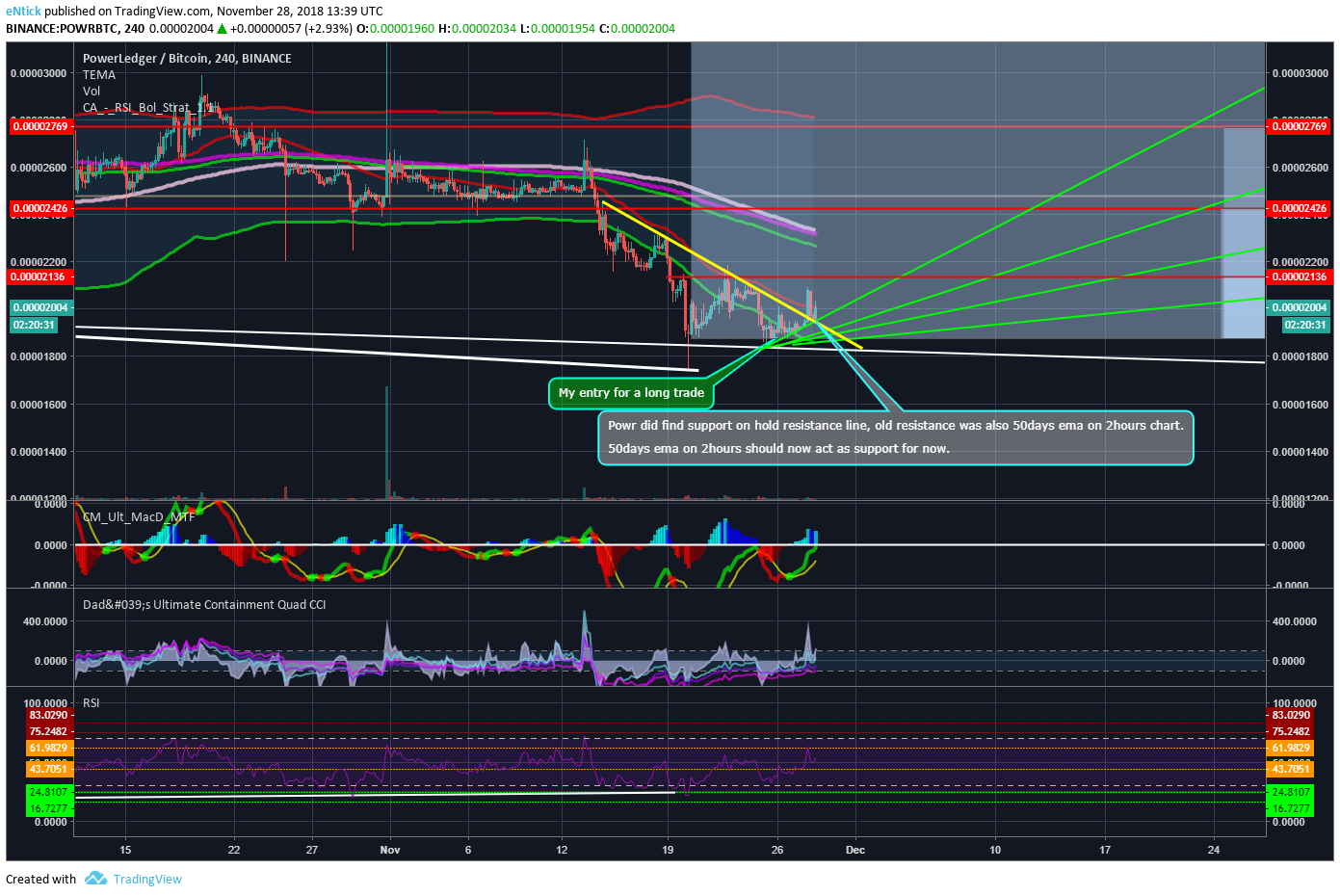Click the 24.8107 green RSI label on the left
Screen dimensions: 1340x896
click(49, 792)
